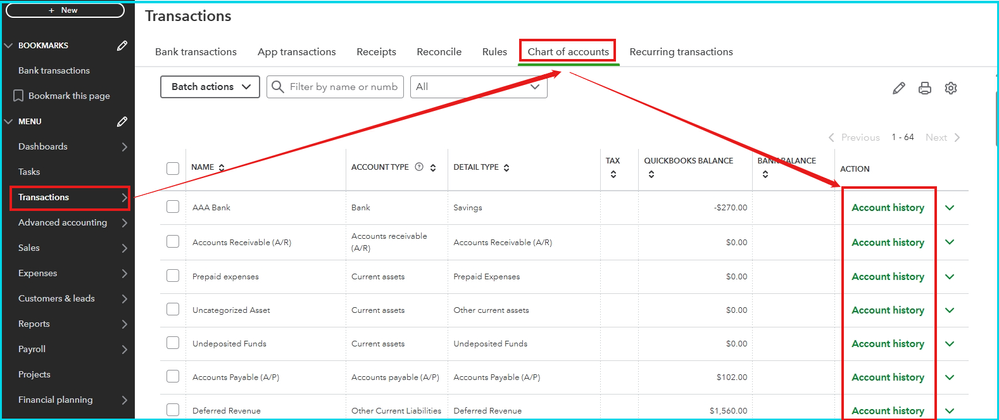Click the search magnifier in the filter box

pyautogui.click(x=277, y=87)
